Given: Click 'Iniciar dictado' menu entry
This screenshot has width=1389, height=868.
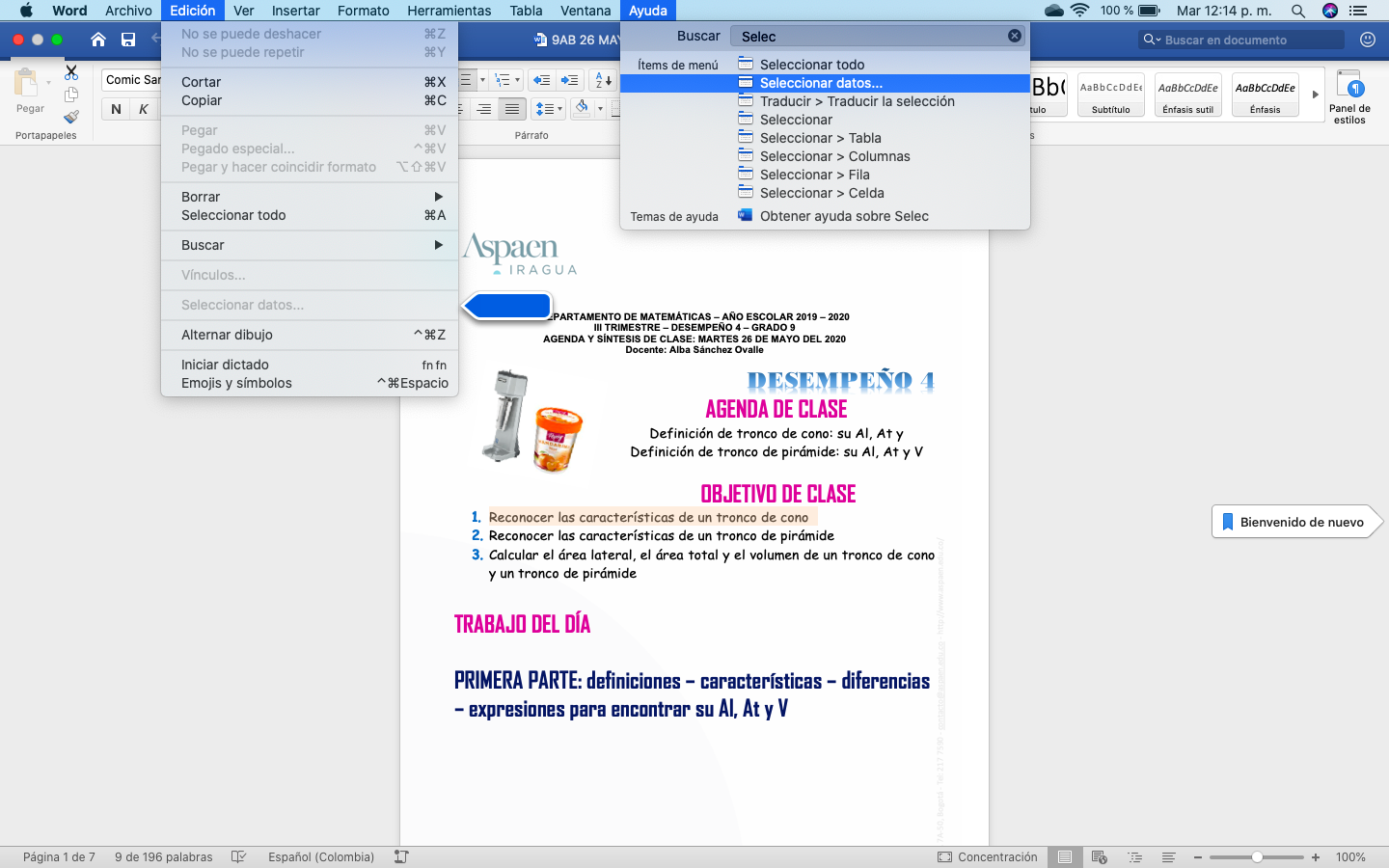Looking at the screenshot, I should click(310, 365).
